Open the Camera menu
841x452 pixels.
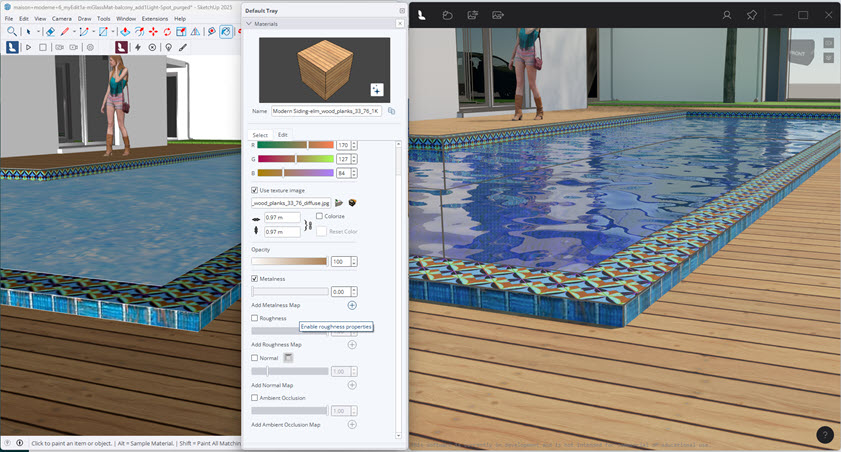pyautogui.click(x=62, y=18)
